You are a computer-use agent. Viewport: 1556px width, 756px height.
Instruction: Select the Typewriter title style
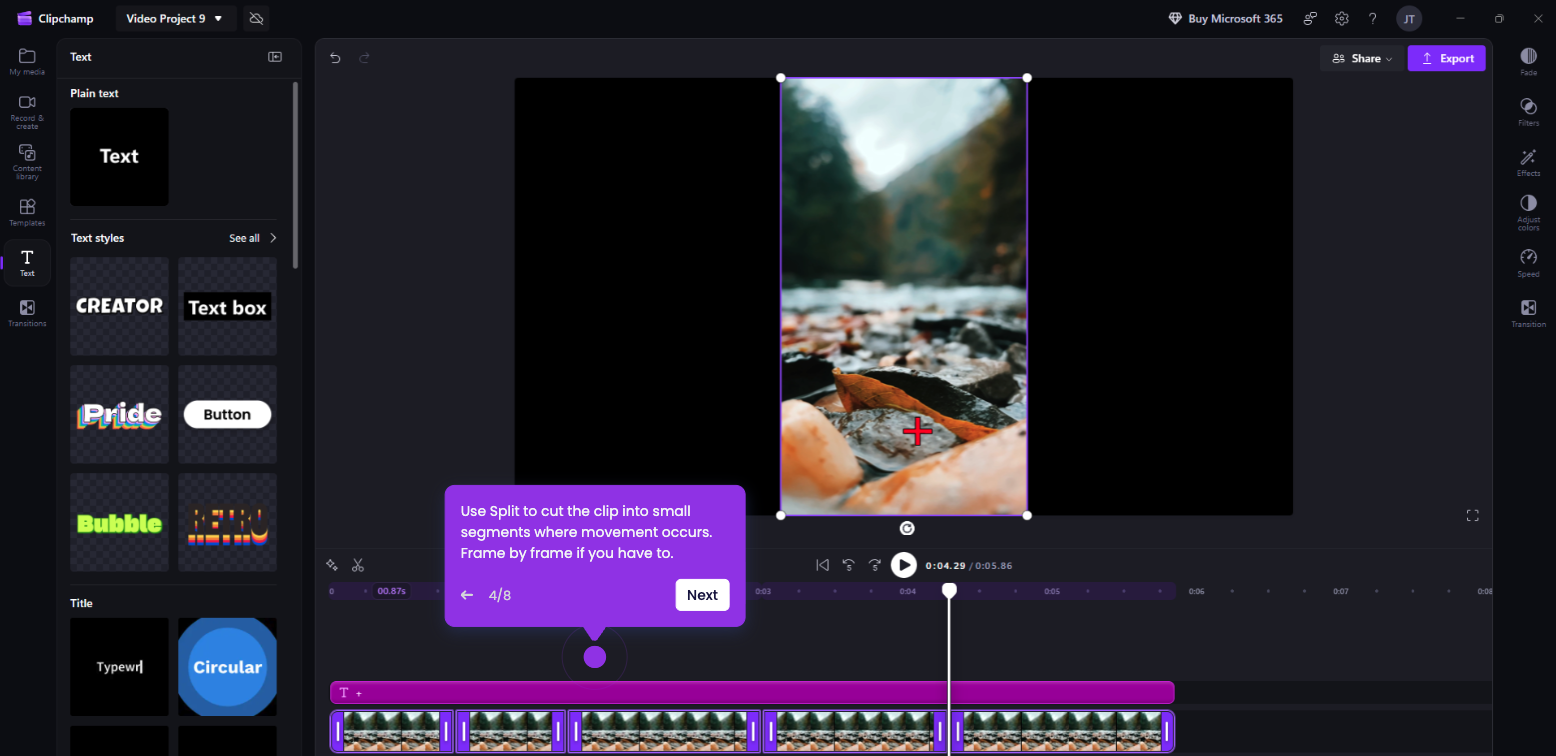pos(119,667)
